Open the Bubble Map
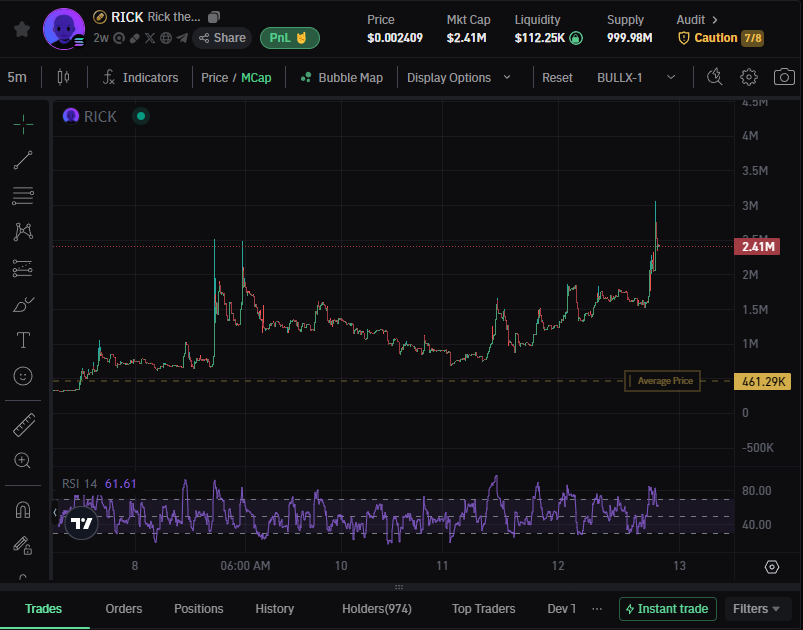Image resolution: width=803 pixels, height=630 pixels. click(x=342, y=77)
